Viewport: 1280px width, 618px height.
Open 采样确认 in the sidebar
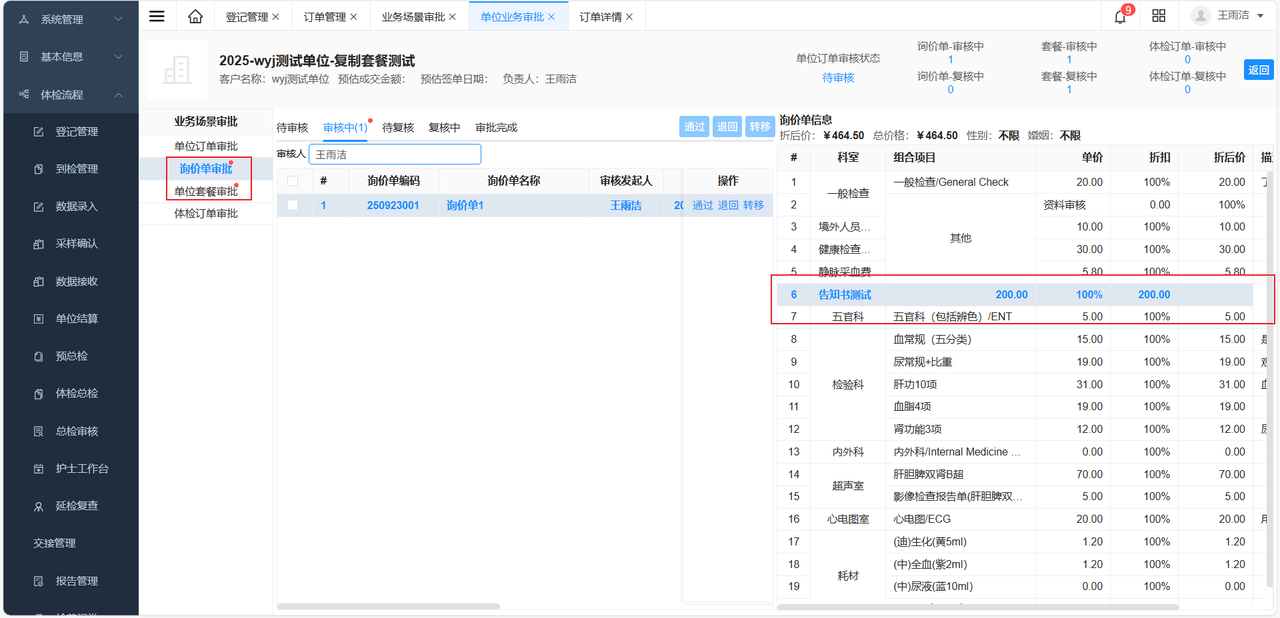point(76,244)
